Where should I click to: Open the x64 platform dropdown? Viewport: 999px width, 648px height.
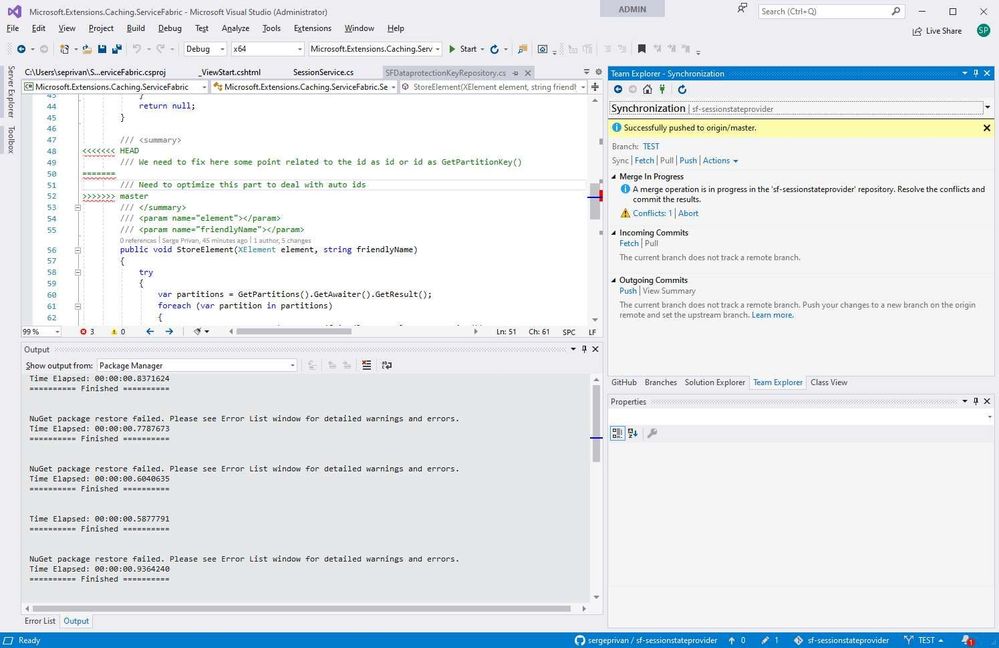[x=268, y=49]
